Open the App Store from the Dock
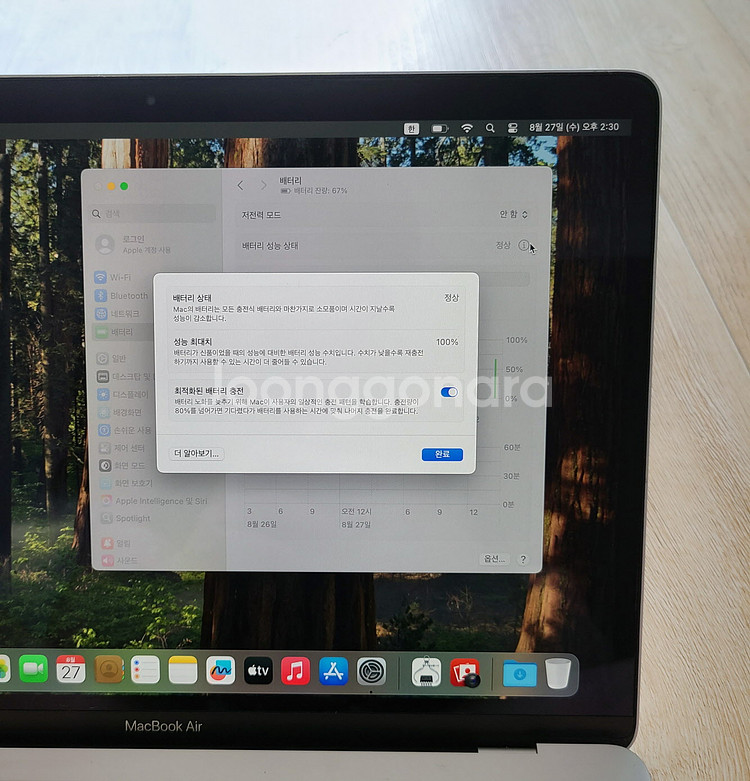Viewport: 750px width, 781px height. (333, 671)
